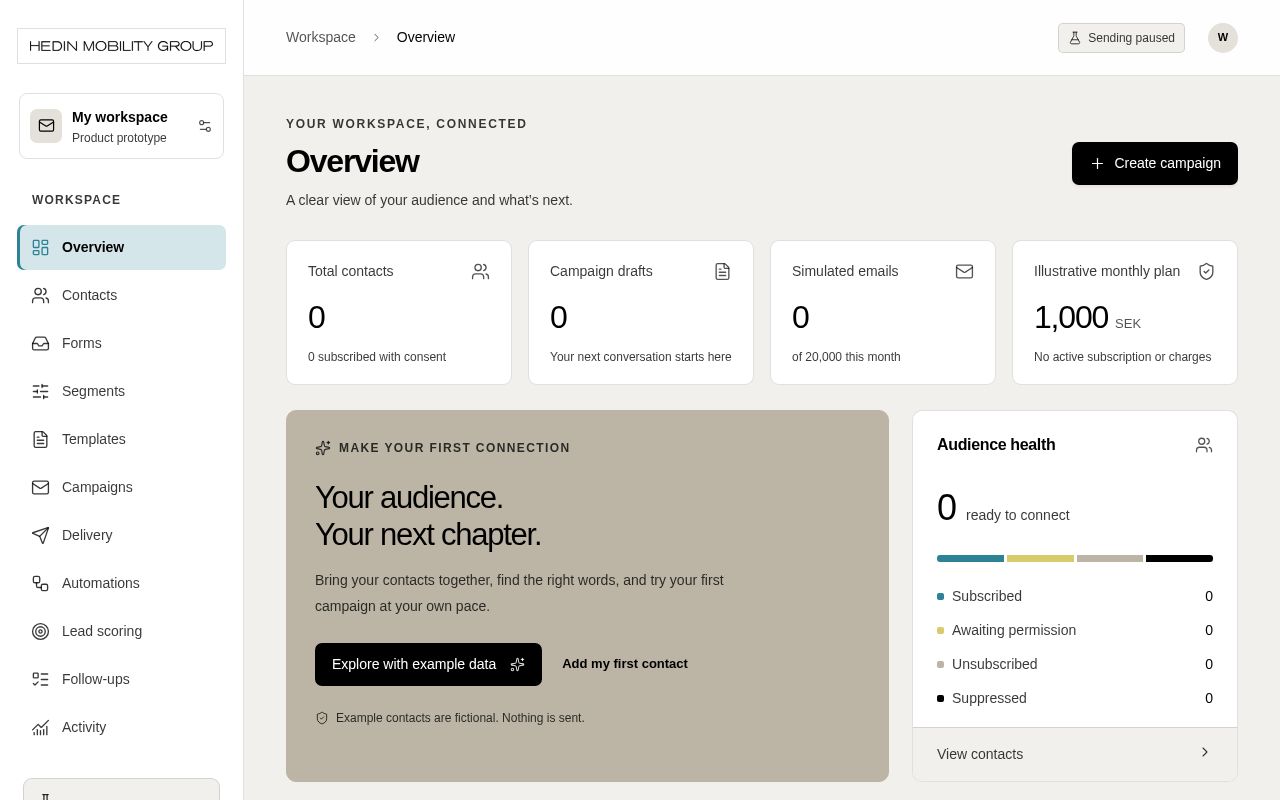Click Sending paused status badge
The width and height of the screenshot is (1280, 800).
(x=1121, y=38)
